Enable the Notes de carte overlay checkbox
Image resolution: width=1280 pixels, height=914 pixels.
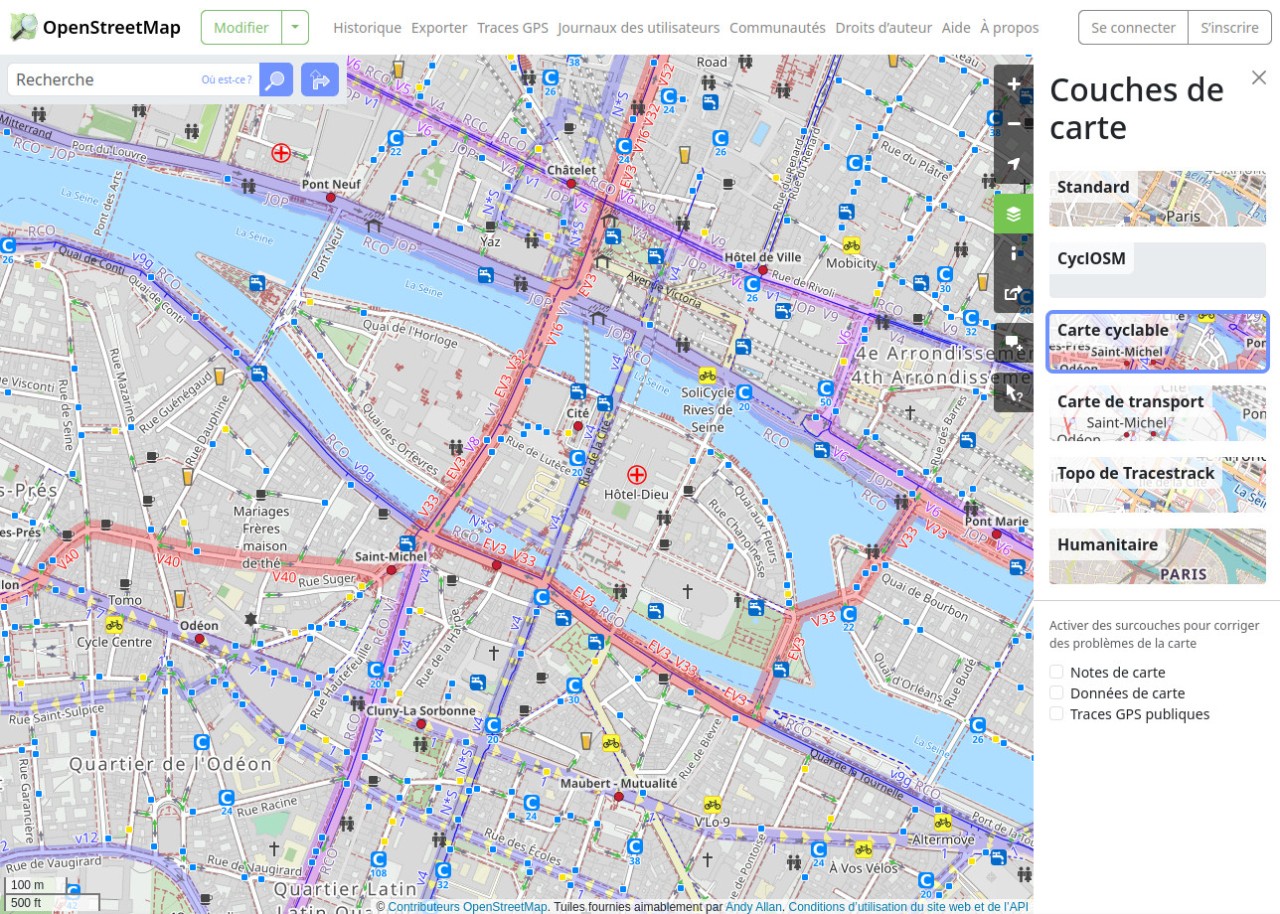[1056, 672]
